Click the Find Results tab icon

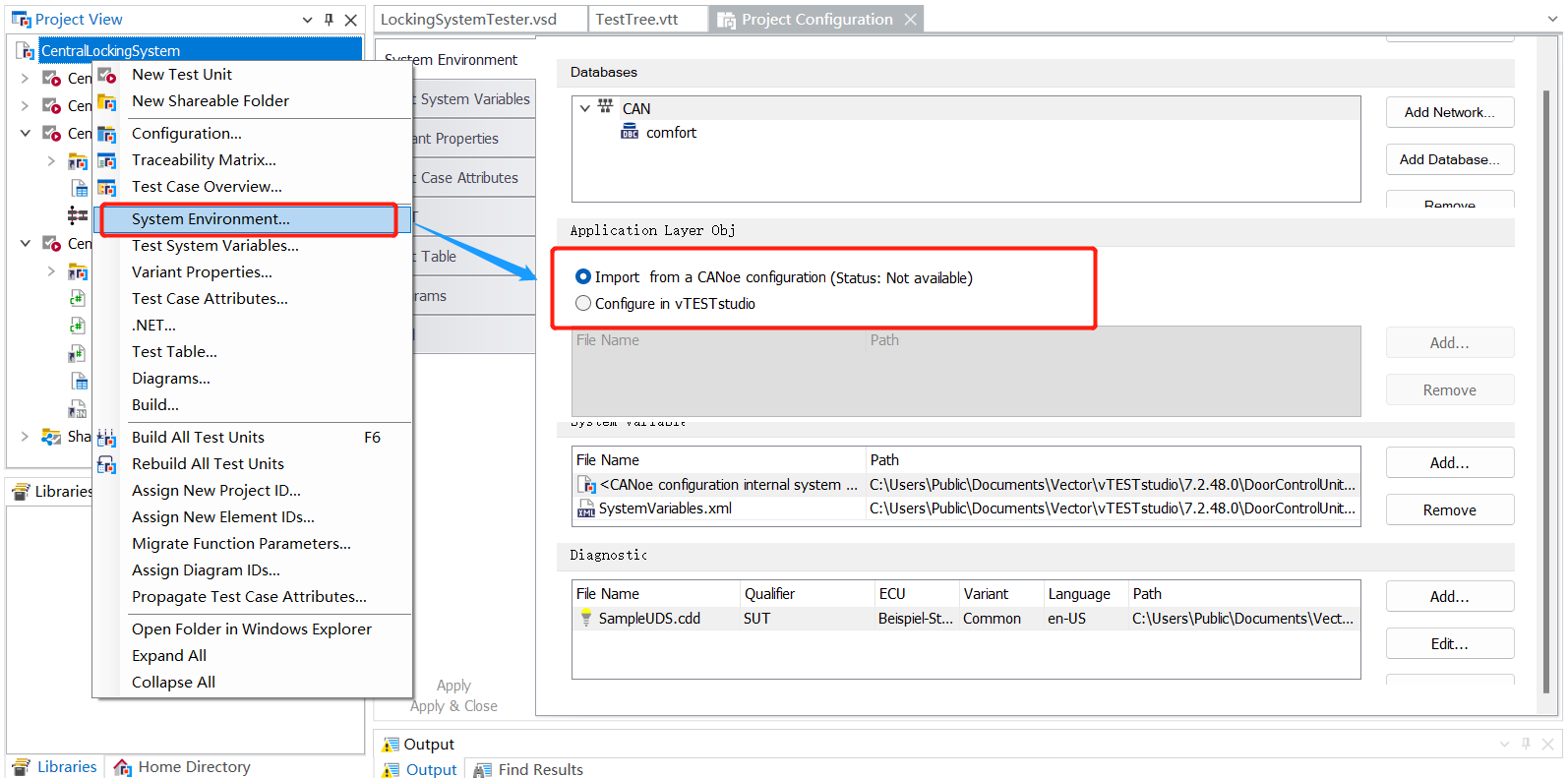[483, 769]
